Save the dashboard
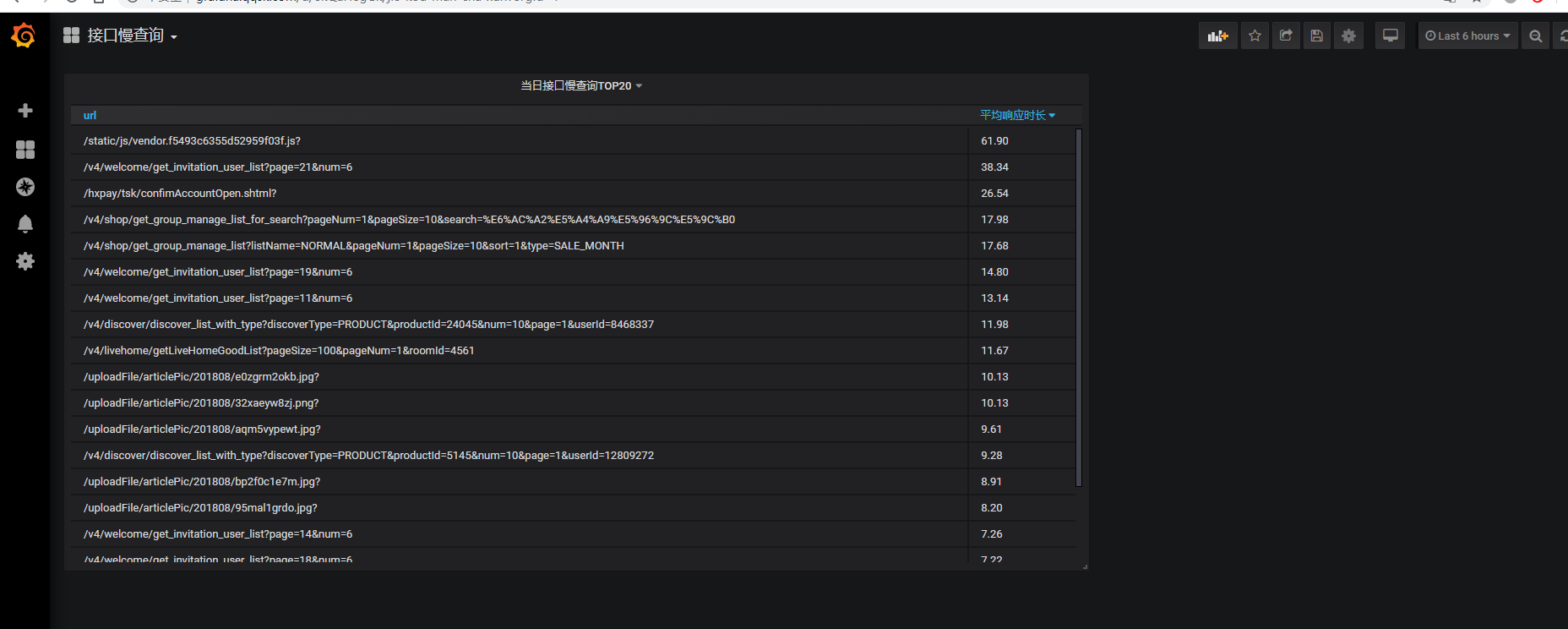Viewport: 1568px width, 629px height. pos(1316,36)
